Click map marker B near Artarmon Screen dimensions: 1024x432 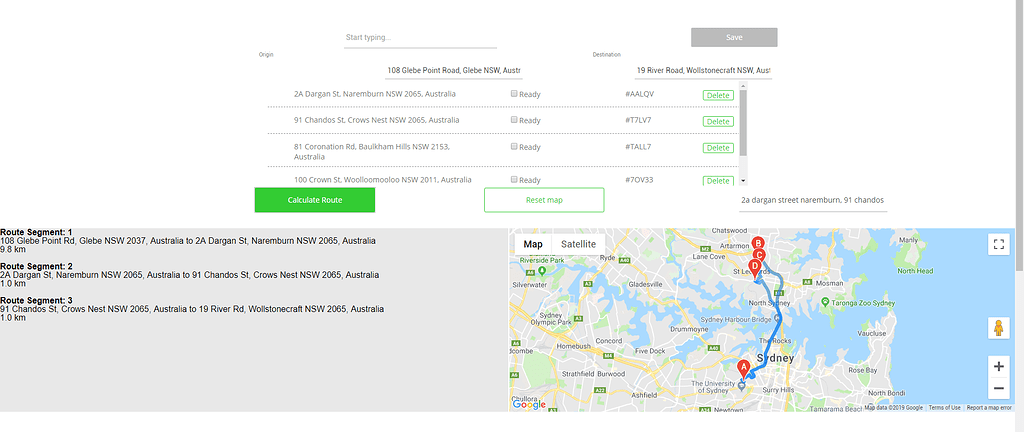click(758, 243)
